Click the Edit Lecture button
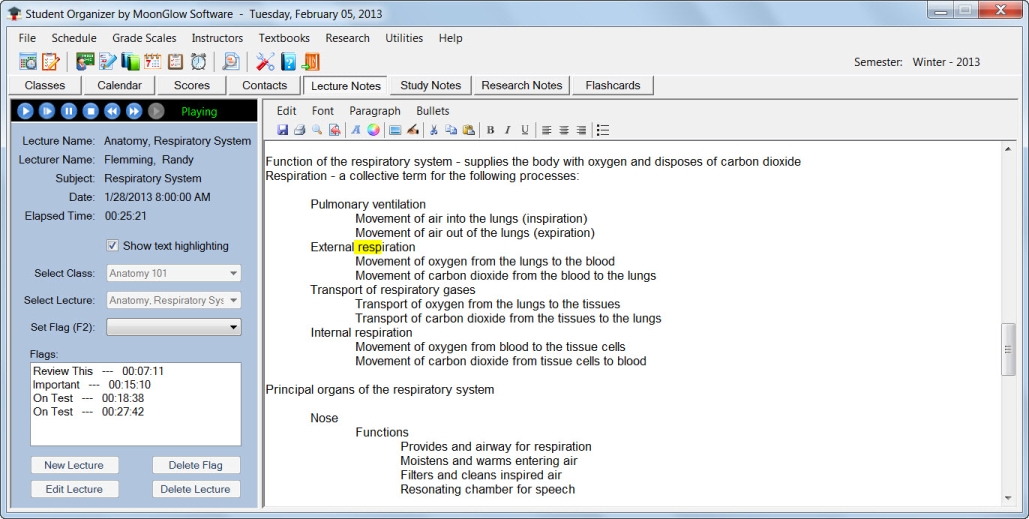 tap(74, 489)
